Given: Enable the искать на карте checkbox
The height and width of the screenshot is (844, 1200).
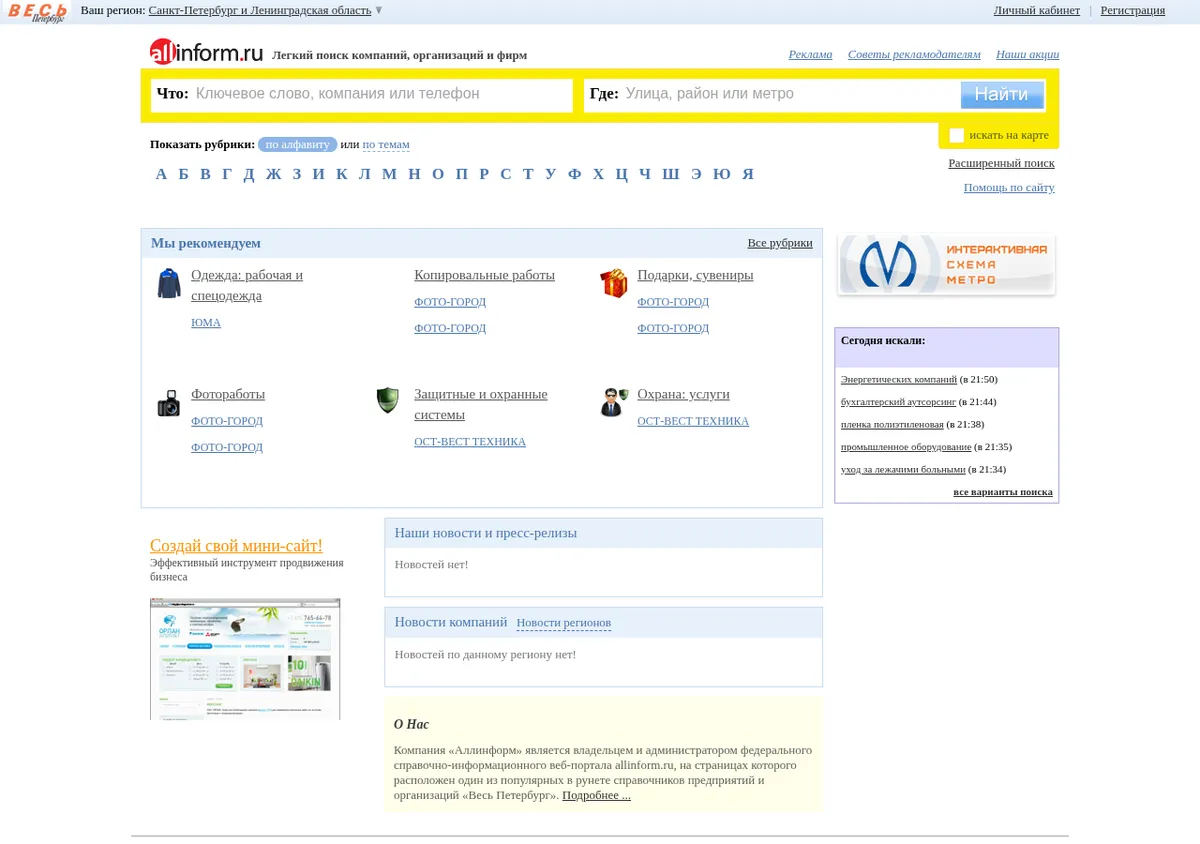Looking at the screenshot, I should tap(956, 135).
